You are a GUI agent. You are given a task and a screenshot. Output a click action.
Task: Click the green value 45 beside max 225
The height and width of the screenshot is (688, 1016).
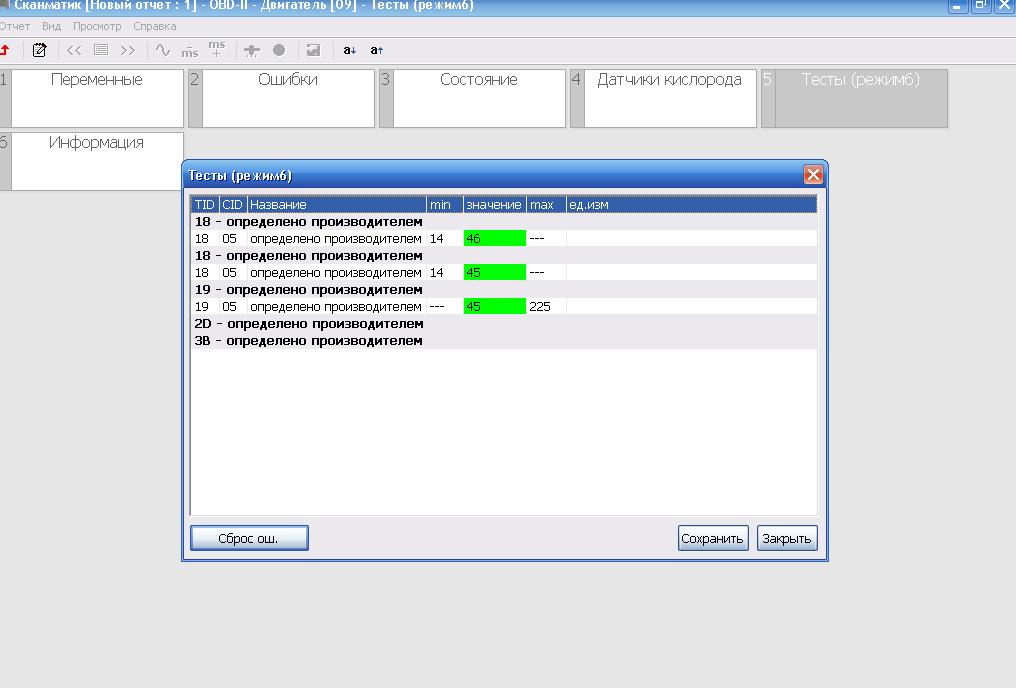pyautogui.click(x=495, y=306)
